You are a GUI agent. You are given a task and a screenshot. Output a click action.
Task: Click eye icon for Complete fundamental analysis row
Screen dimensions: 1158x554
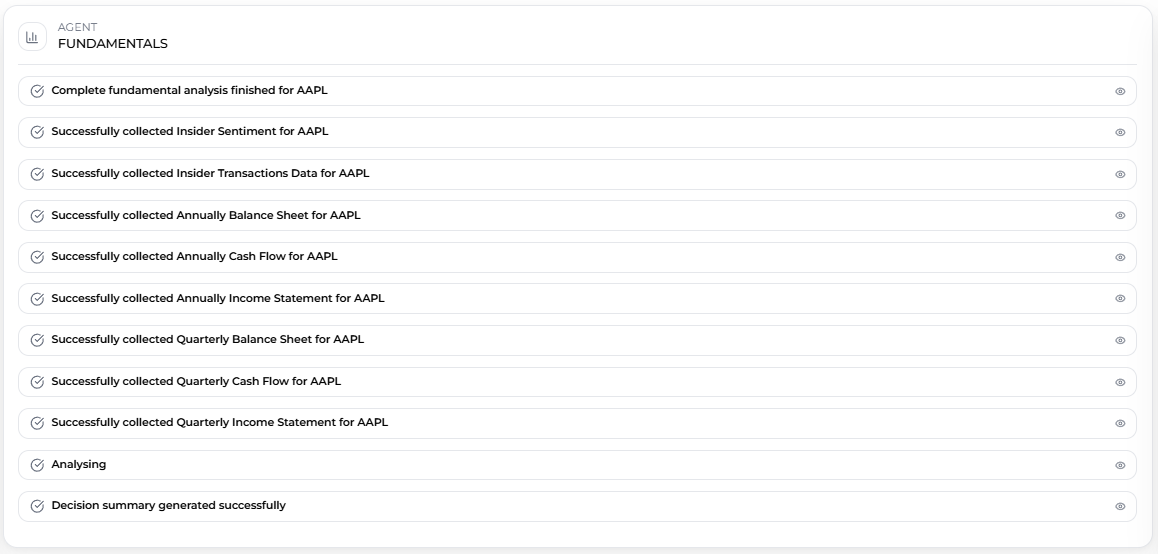(1120, 91)
